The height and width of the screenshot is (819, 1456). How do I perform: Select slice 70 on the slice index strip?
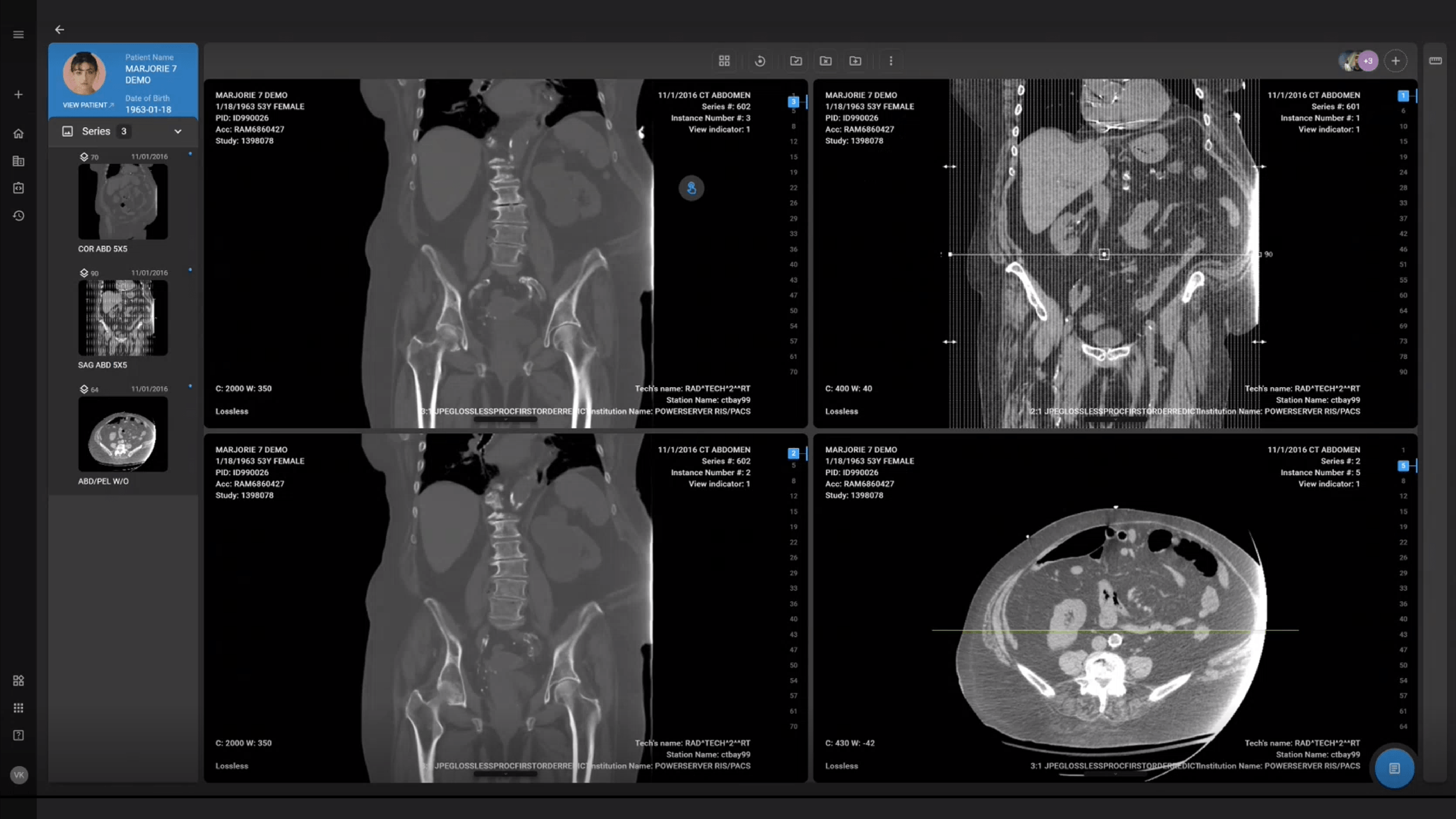(x=794, y=372)
